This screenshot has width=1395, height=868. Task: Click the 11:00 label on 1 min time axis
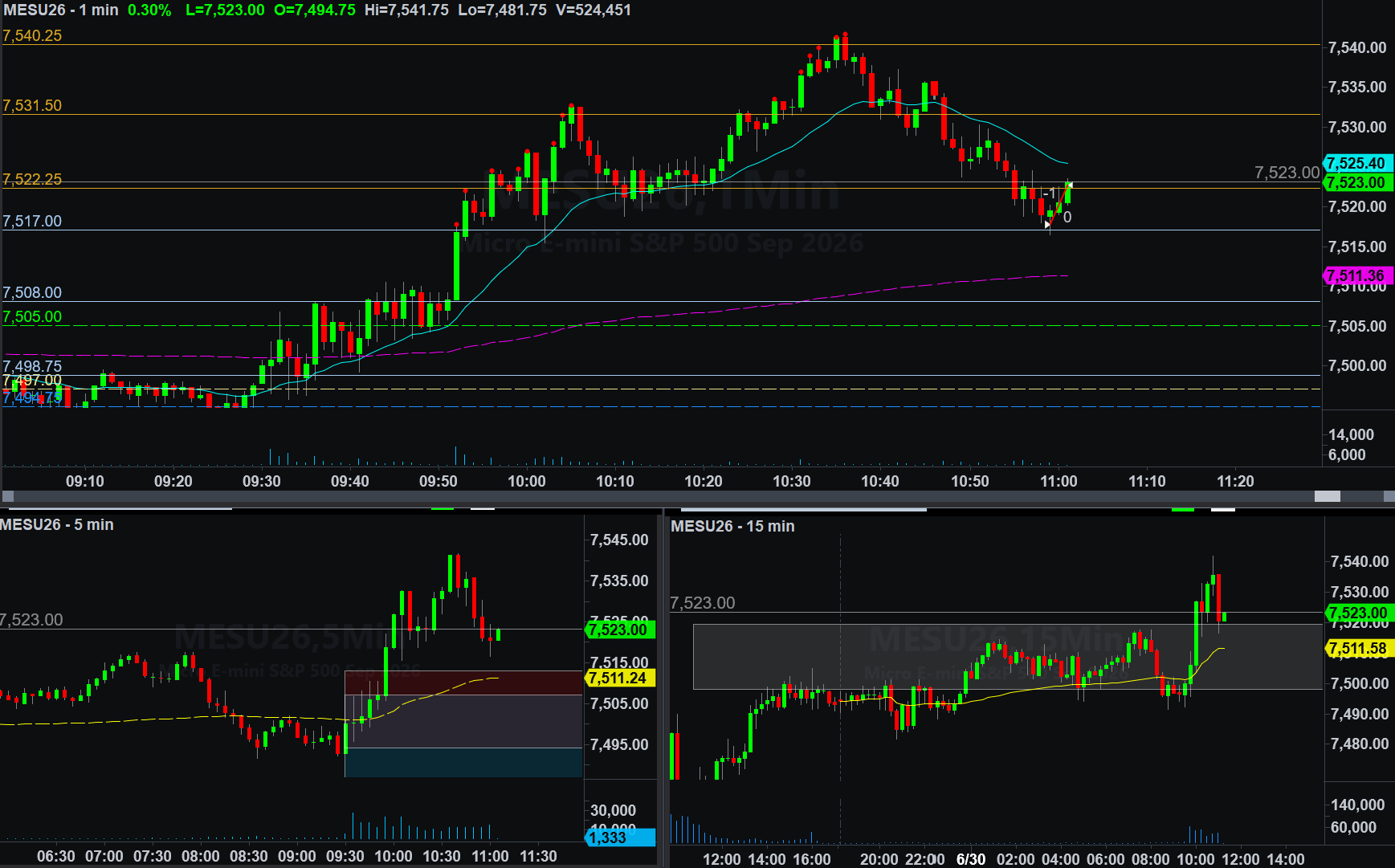click(x=1058, y=481)
